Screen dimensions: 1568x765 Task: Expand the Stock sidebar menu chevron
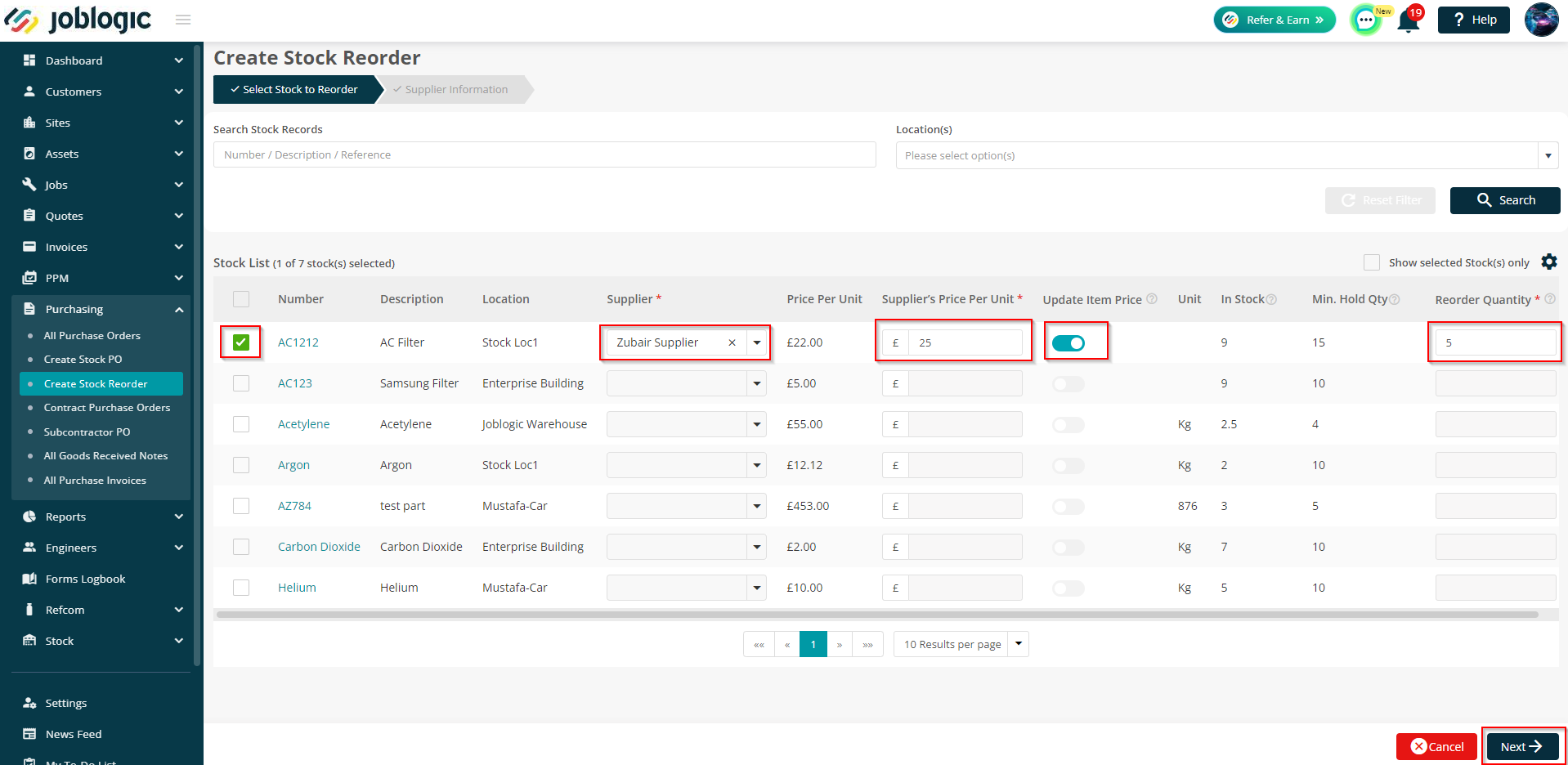[x=179, y=641]
